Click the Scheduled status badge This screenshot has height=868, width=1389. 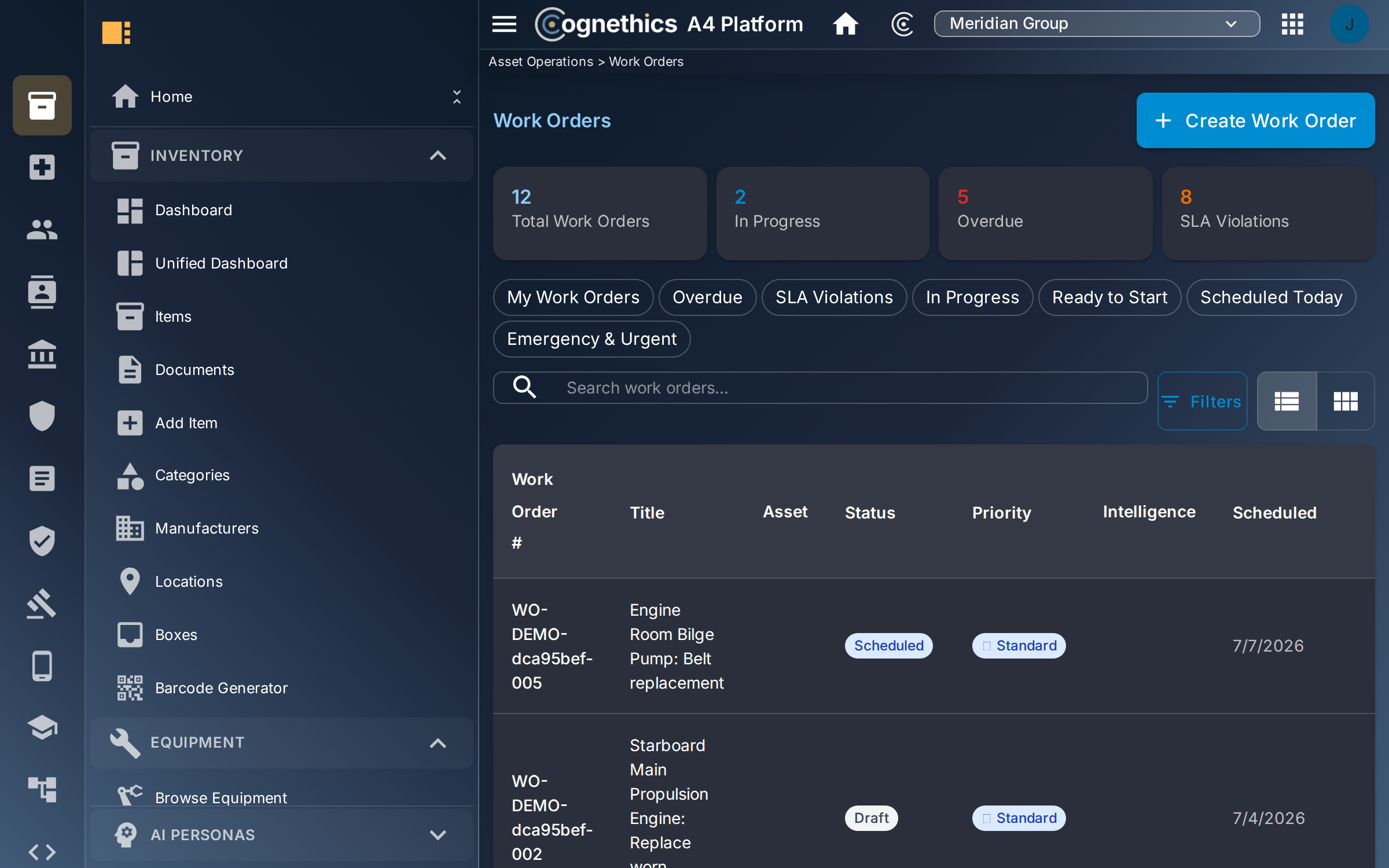point(888,645)
